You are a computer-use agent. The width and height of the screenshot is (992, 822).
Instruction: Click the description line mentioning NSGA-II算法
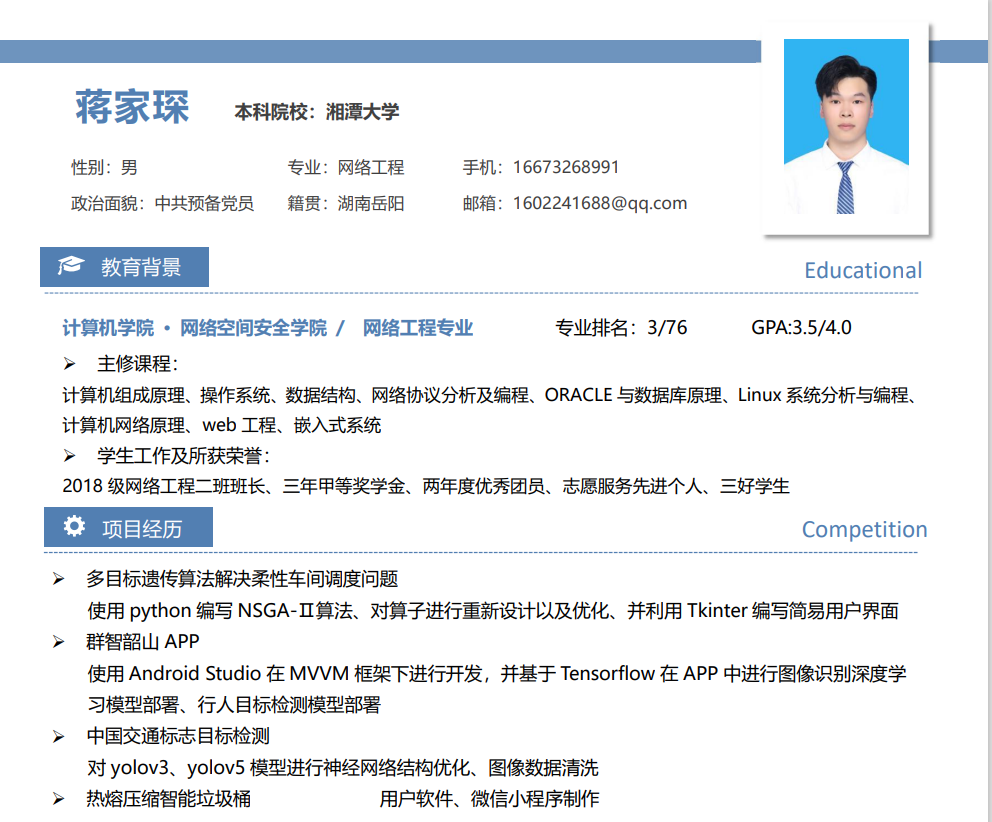(493, 611)
